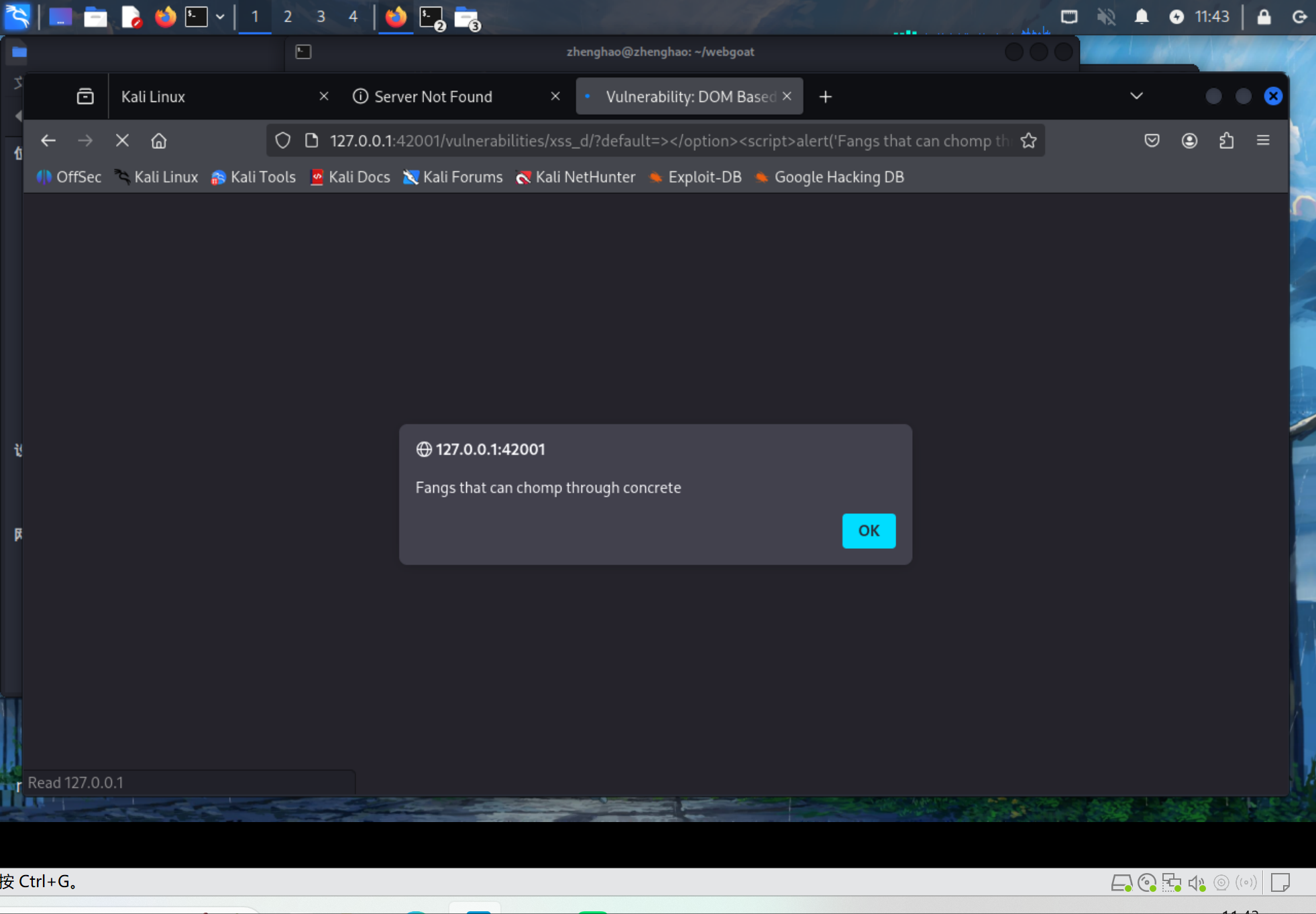1316x914 pixels.
Task: Switch to workspace 3
Action: click(321, 17)
